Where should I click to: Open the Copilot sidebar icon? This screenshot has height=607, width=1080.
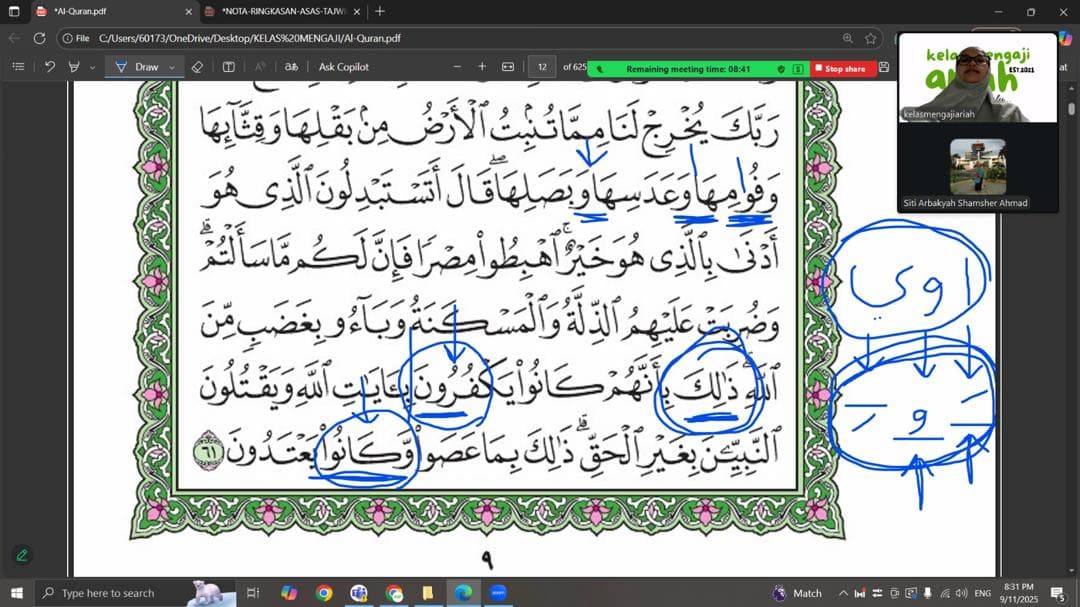[x=1068, y=39]
